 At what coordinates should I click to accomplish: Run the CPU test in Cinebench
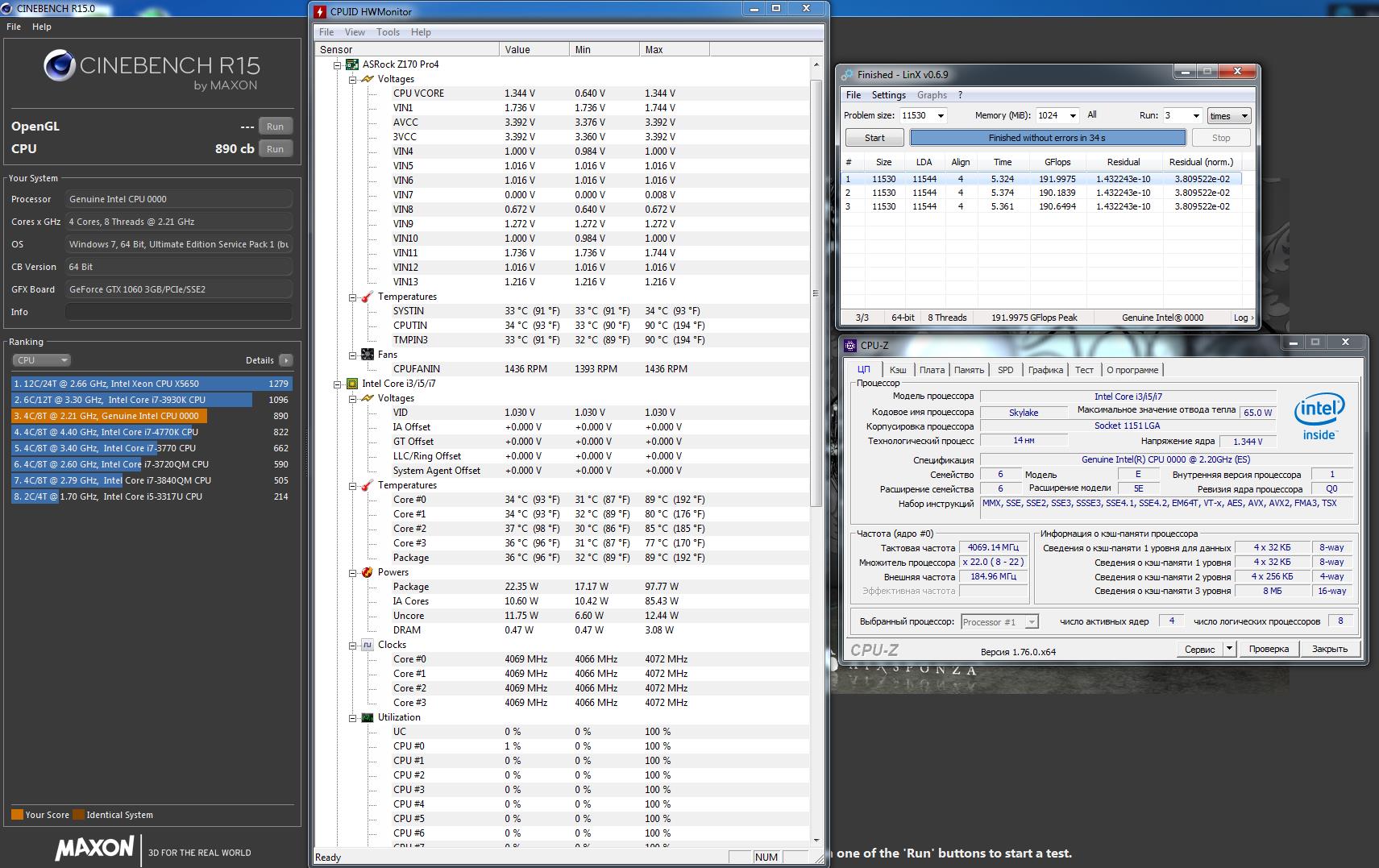click(276, 149)
